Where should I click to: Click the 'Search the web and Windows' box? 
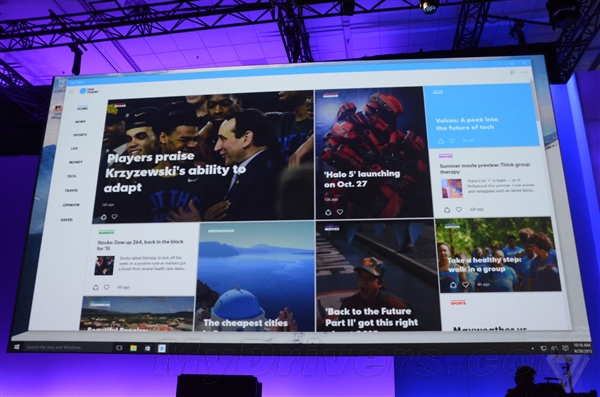68,347
